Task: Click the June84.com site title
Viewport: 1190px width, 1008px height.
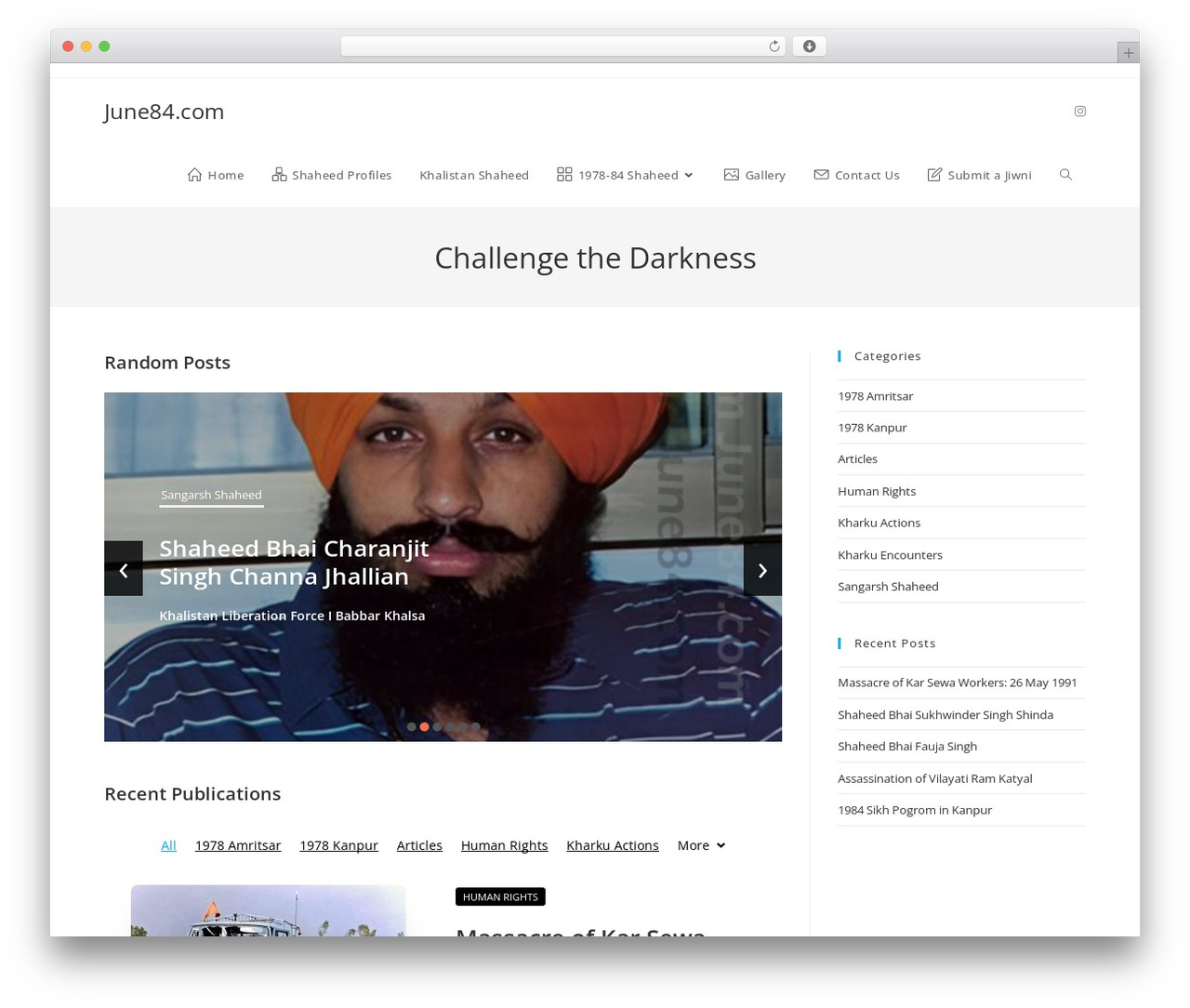Action: tap(164, 112)
